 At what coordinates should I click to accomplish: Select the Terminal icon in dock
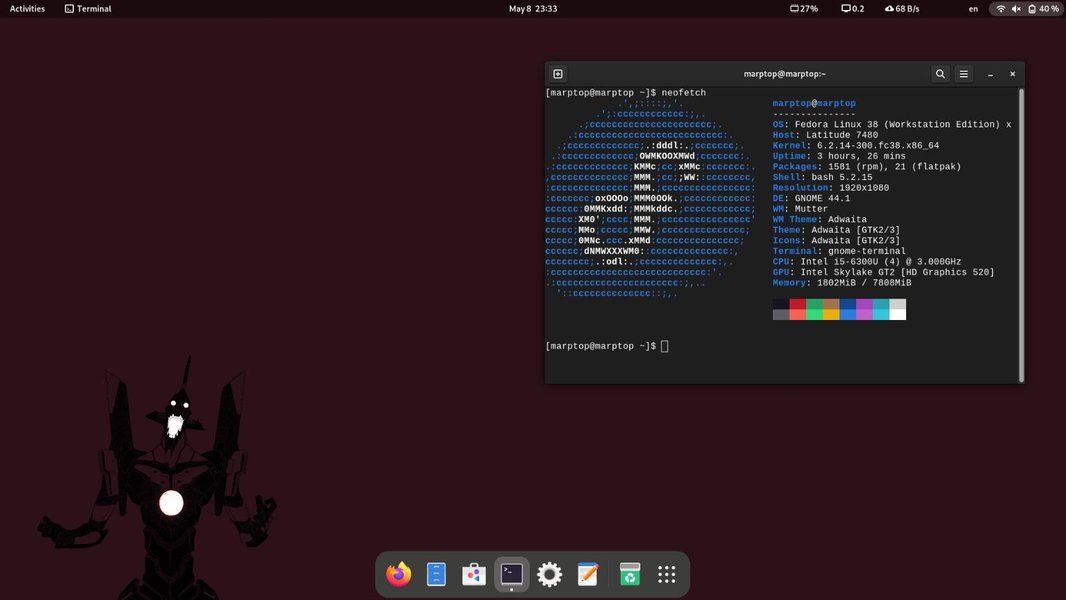tap(511, 574)
